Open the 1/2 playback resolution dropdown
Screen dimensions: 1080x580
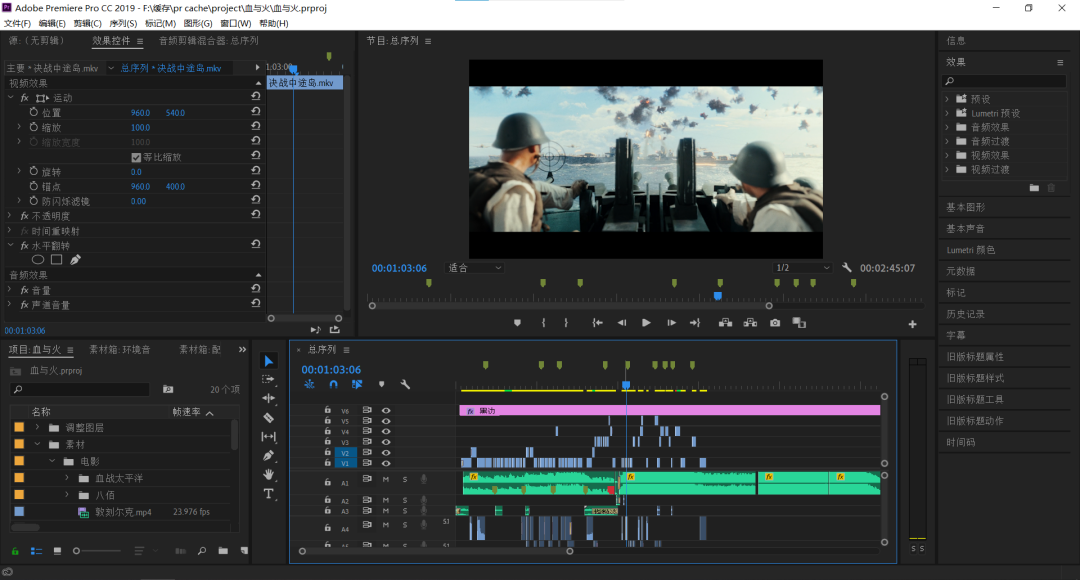803,268
